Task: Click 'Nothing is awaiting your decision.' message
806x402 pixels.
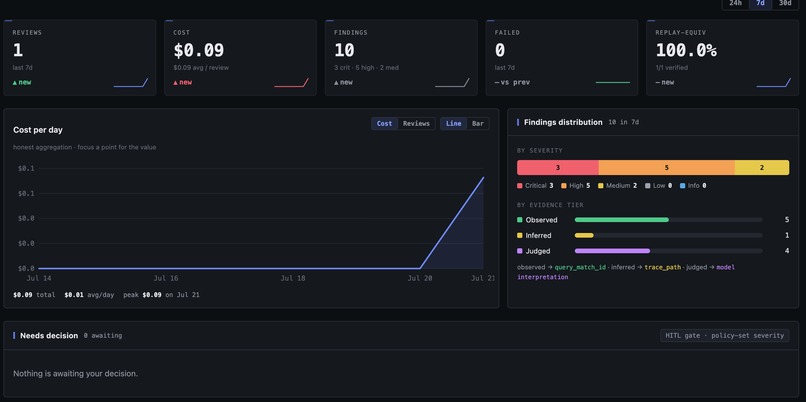Action: (x=76, y=374)
